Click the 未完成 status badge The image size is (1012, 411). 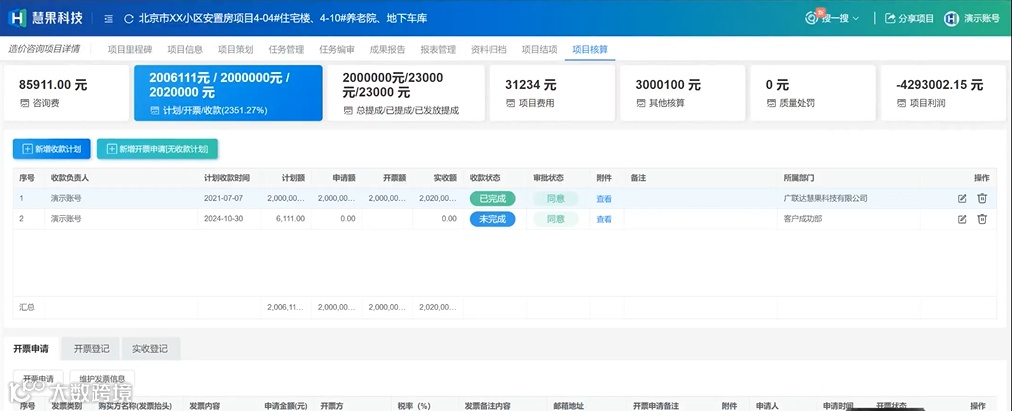click(492, 219)
